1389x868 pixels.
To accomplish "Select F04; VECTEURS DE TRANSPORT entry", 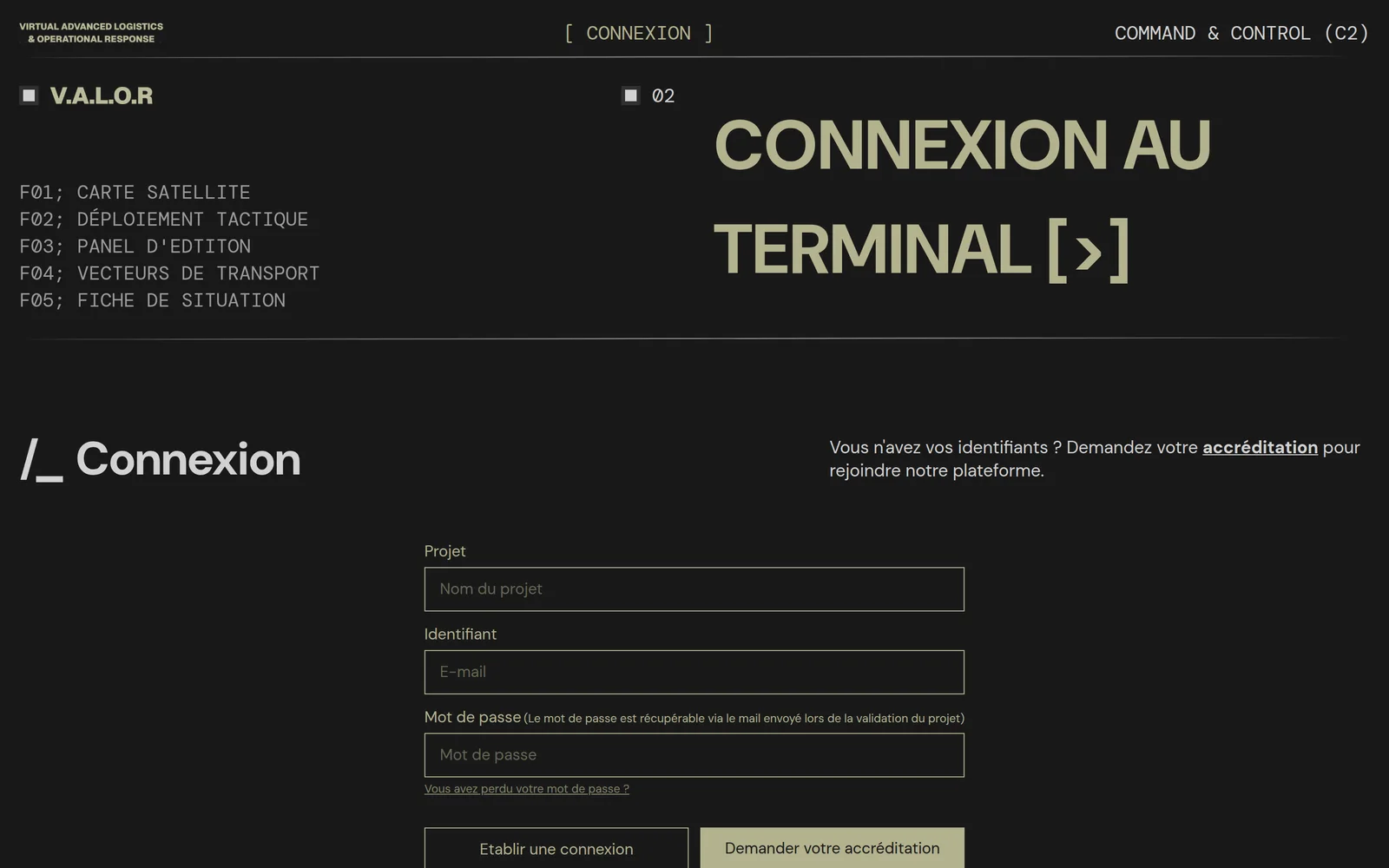I will click(169, 273).
